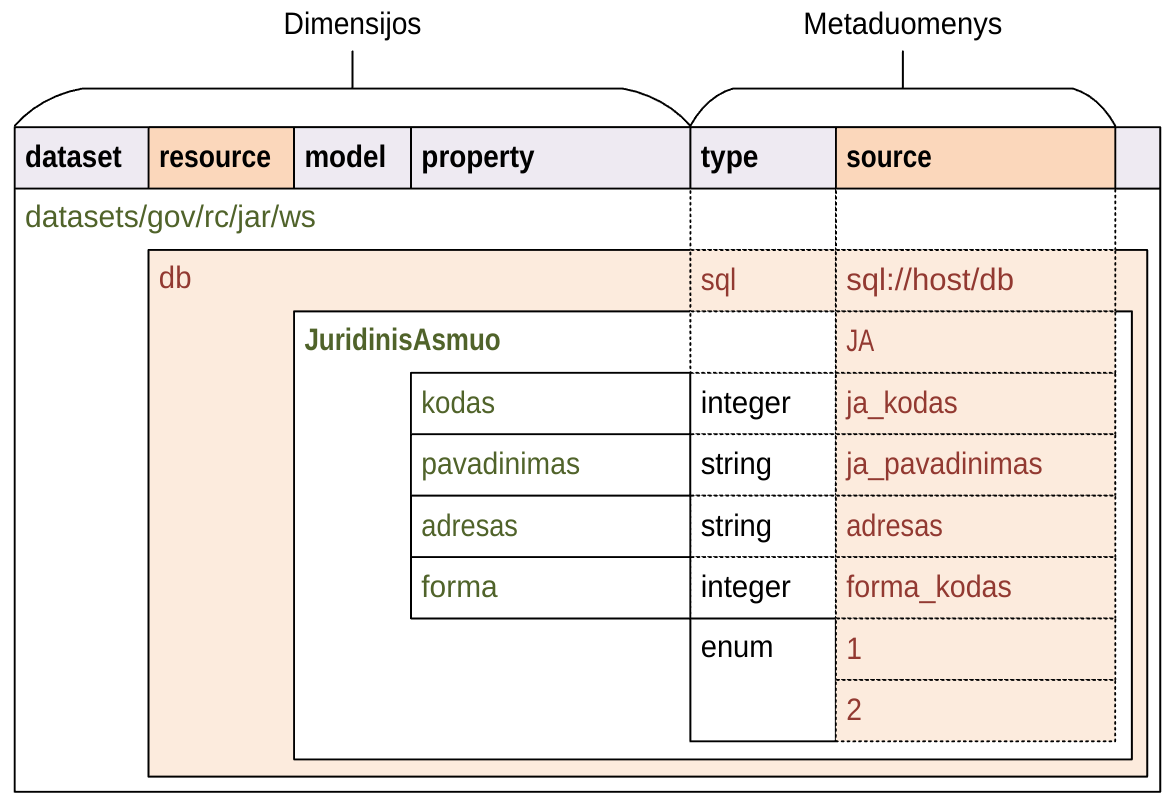Viewport: 1176px width, 807px height.
Task: Select the forma_kodas source cell
Action: tap(929, 587)
